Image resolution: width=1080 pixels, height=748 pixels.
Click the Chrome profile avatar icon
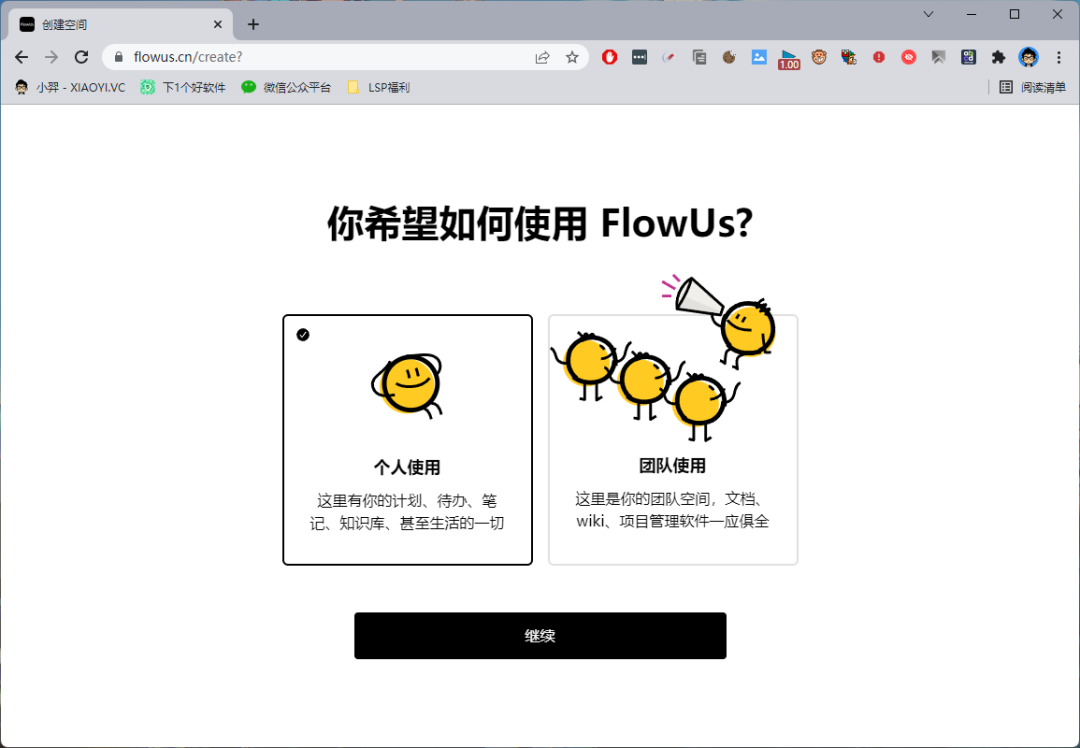[x=1029, y=57]
